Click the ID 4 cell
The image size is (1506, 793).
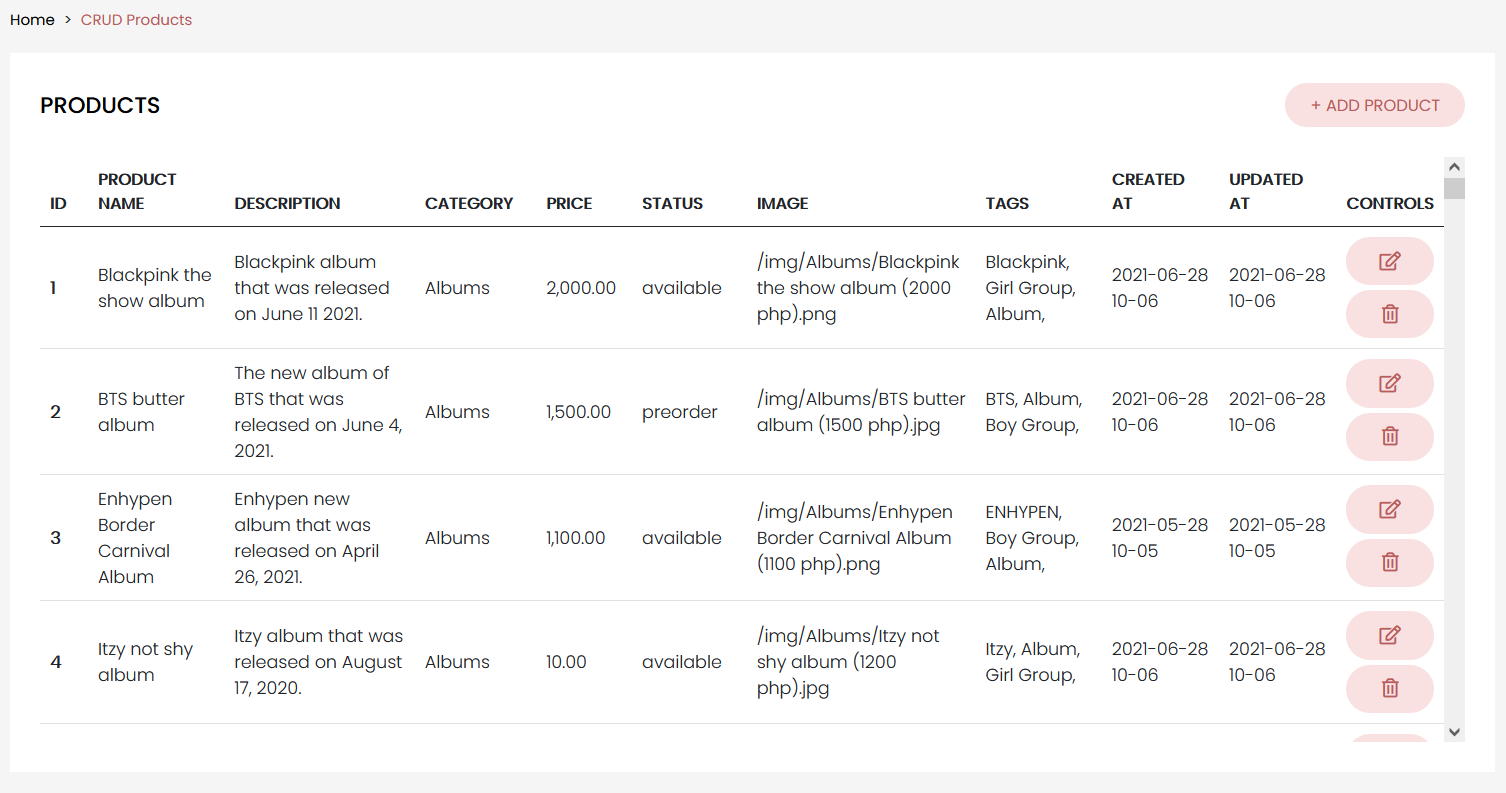point(56,662)
